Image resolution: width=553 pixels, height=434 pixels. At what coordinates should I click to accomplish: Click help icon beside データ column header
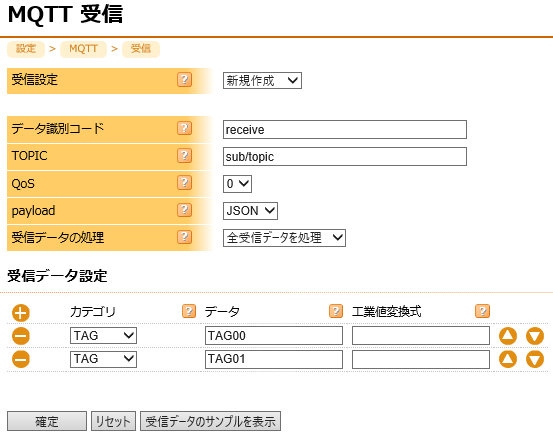[x=336, y=311]
